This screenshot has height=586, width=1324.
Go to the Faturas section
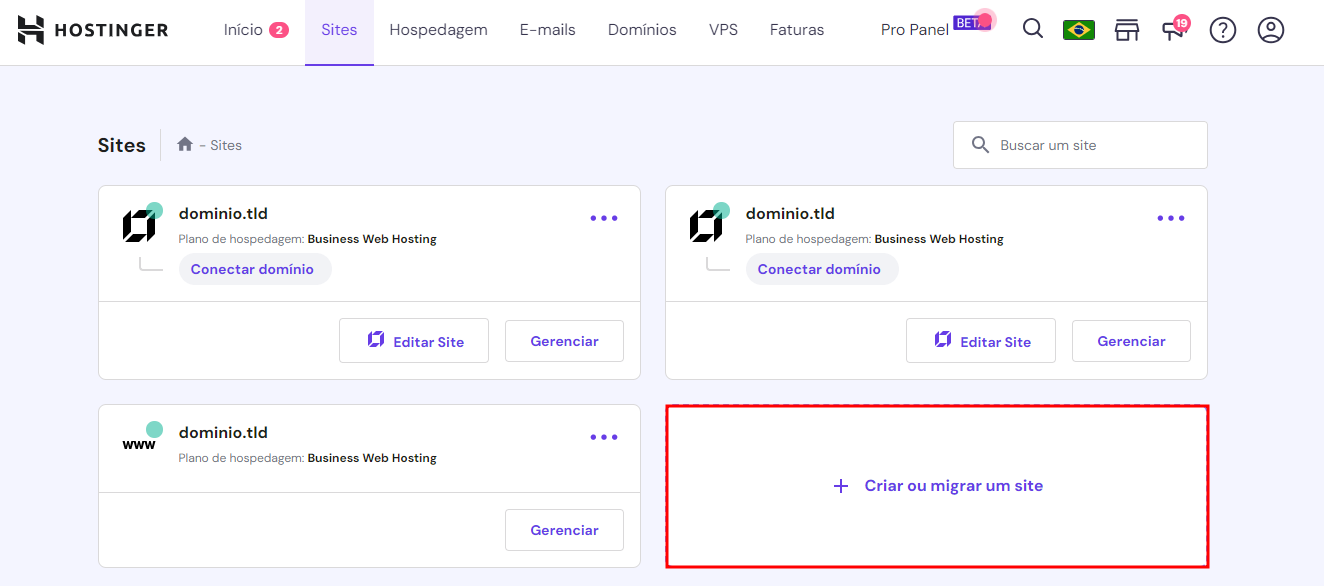point(796,30)
